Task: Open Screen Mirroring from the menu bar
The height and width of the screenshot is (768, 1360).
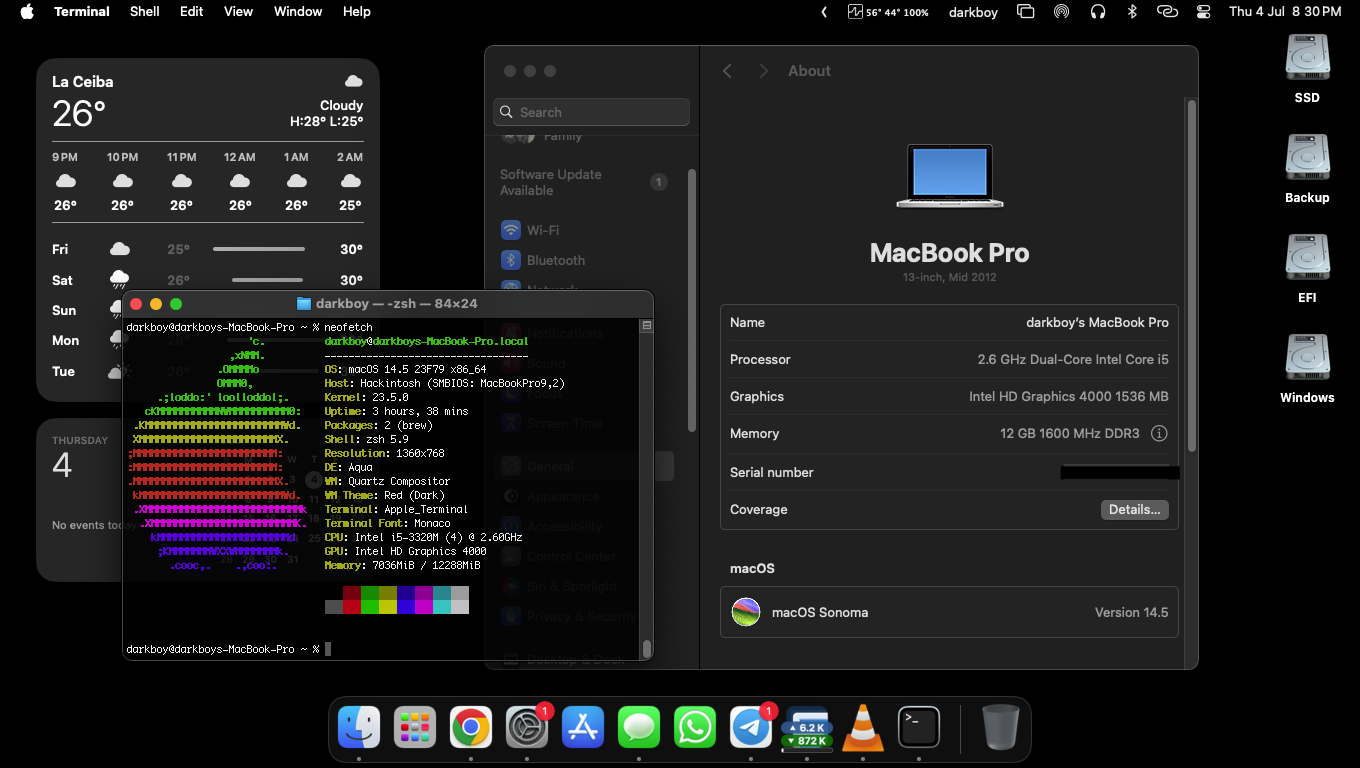Action: coord(1025,12)
